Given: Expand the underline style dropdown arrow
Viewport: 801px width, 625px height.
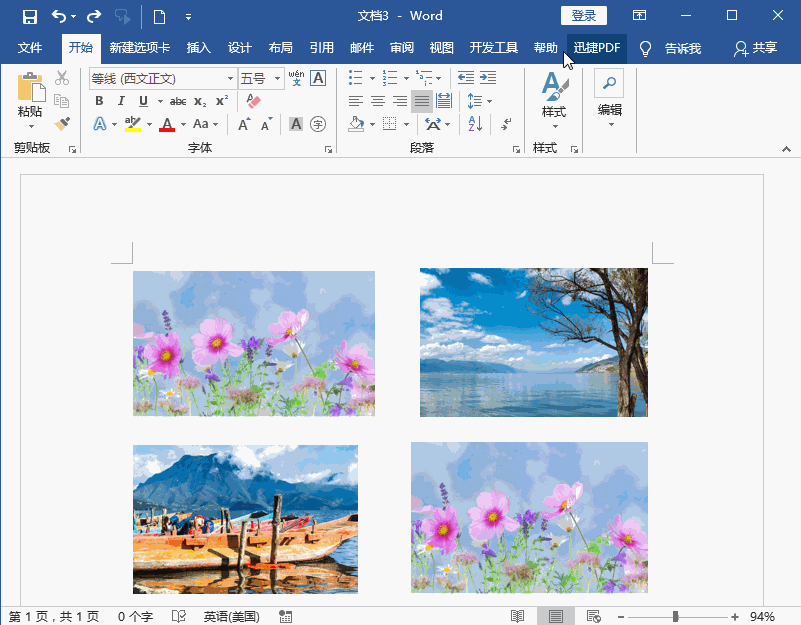Looking at the screenshot, I should 160,101.
